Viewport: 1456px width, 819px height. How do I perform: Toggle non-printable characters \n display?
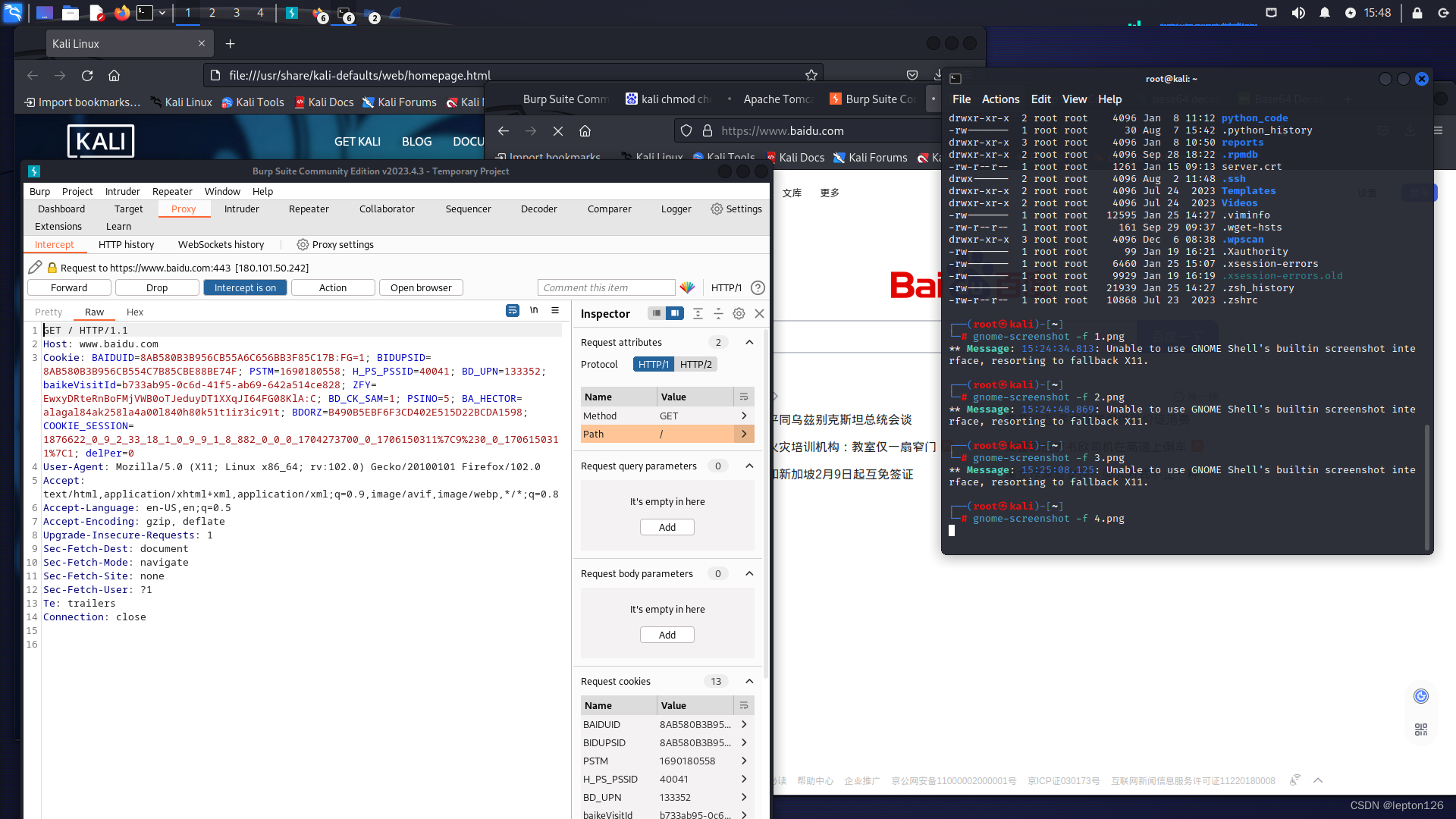pyautogui.click(x=534, y=310)
